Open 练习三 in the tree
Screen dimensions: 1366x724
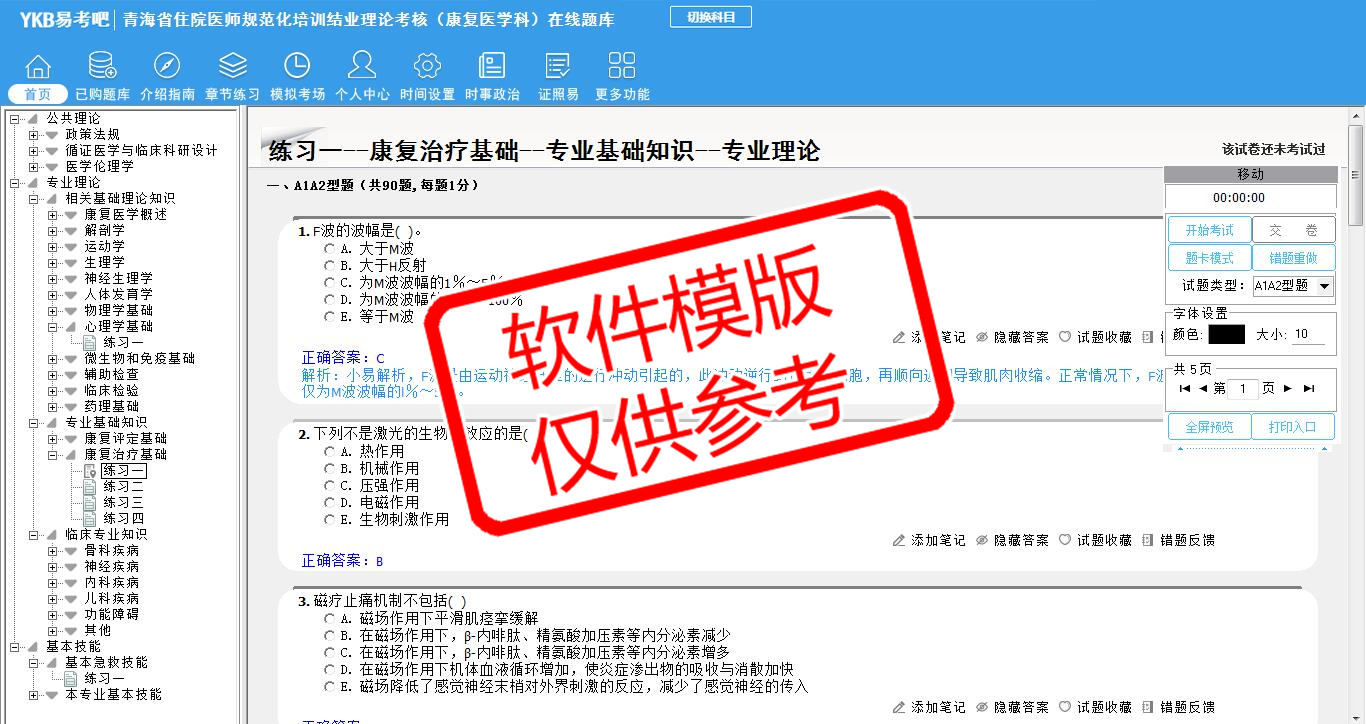click(123, 502)
